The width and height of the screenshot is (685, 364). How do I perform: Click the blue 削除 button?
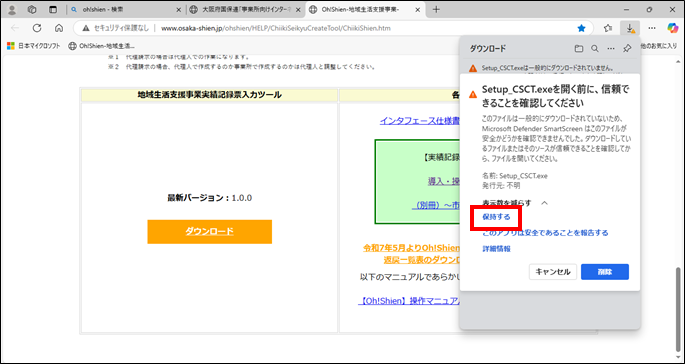(x=605, y=272)
